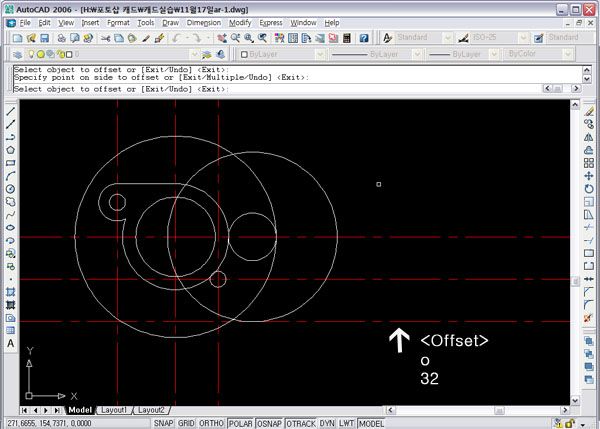Select the Offset tool
600x429 pixels.
(589, 150)
